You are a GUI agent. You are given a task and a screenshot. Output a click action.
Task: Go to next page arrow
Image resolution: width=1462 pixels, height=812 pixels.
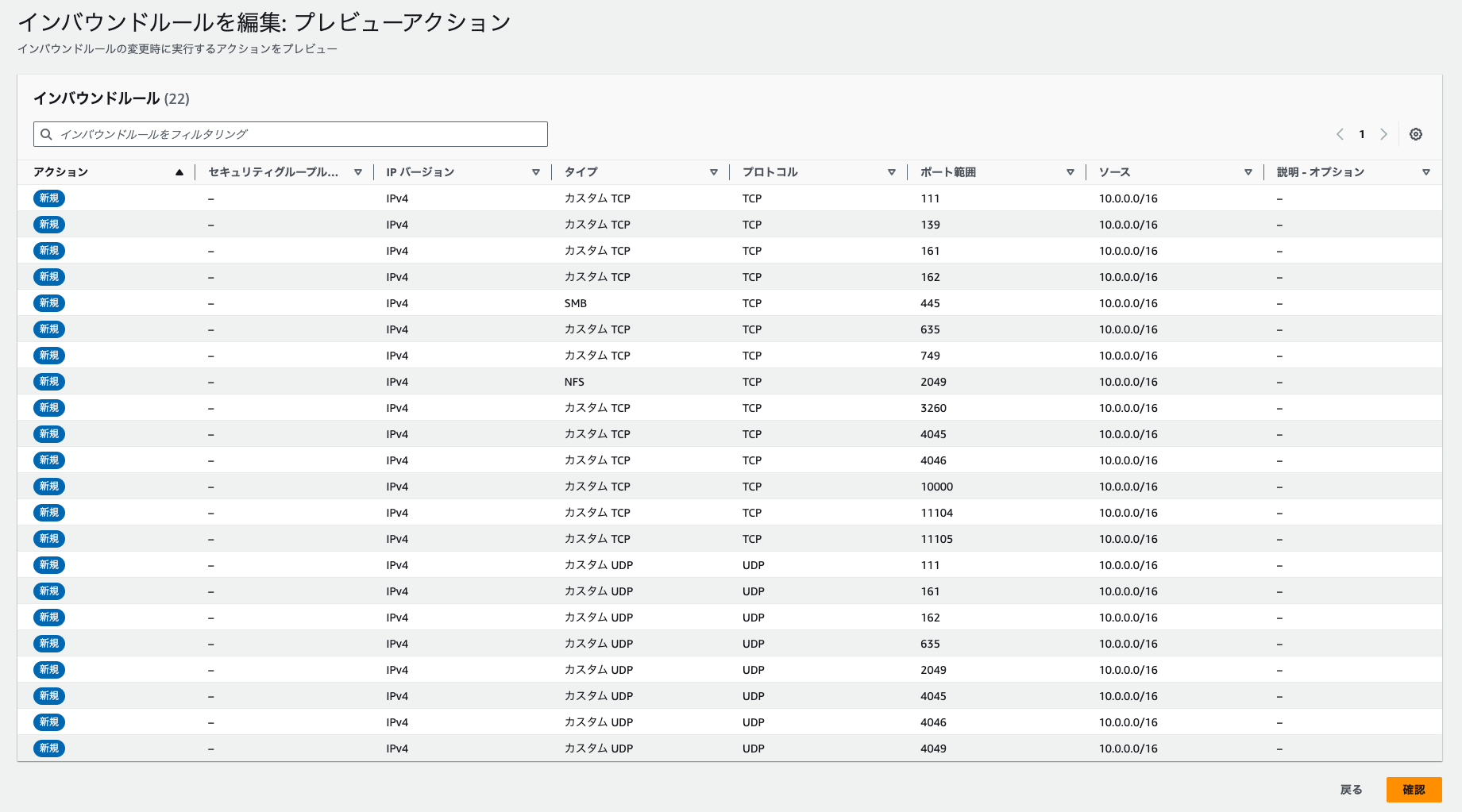[1383, 134]
